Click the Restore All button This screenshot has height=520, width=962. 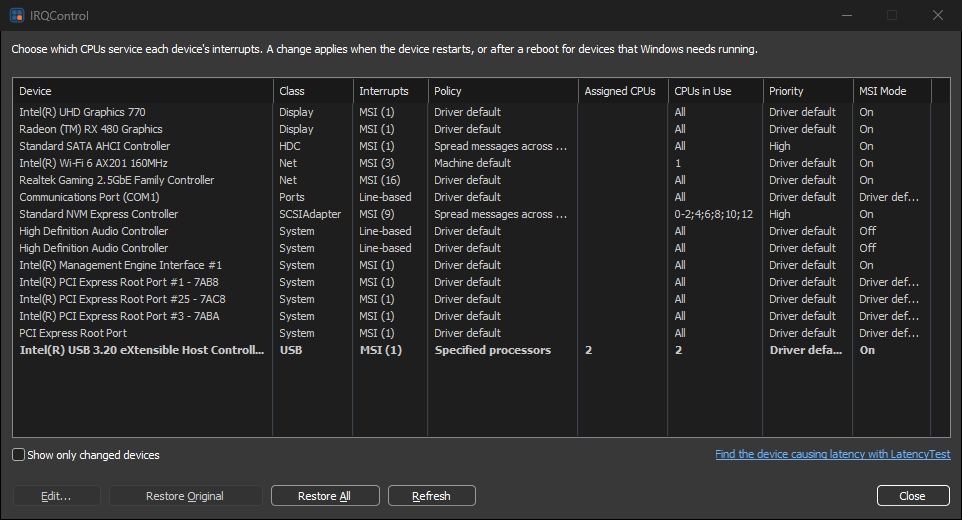(325, 495)
